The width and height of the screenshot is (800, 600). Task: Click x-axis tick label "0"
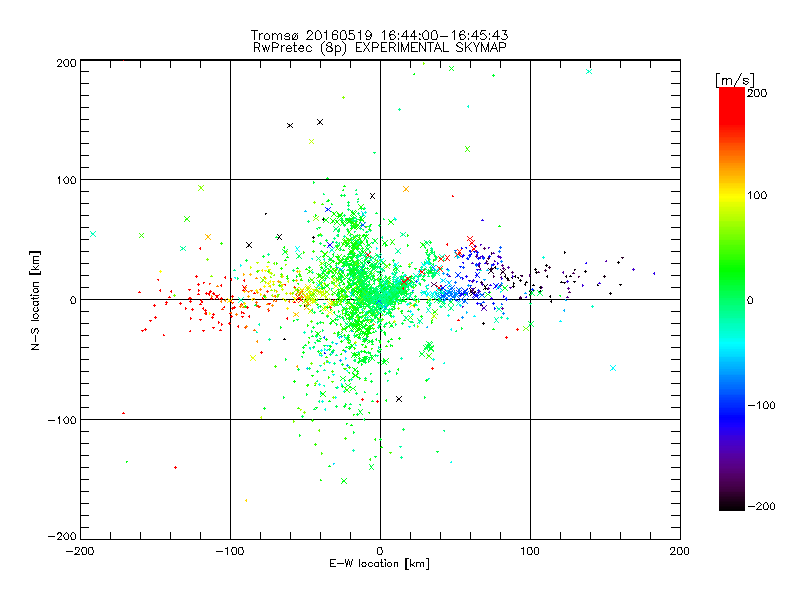pyautogui.click(x=380, y=552)
